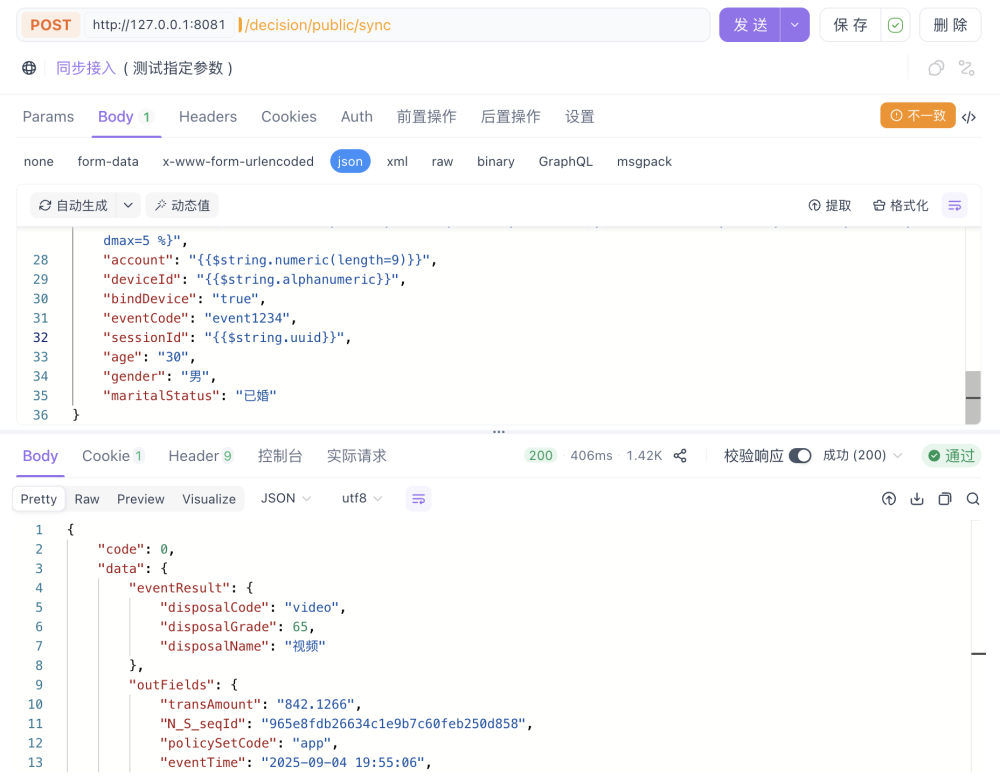The image size is (1000, 782).
Task: Open the 后置操作 post-processors tab
Action: click(510, 117)
